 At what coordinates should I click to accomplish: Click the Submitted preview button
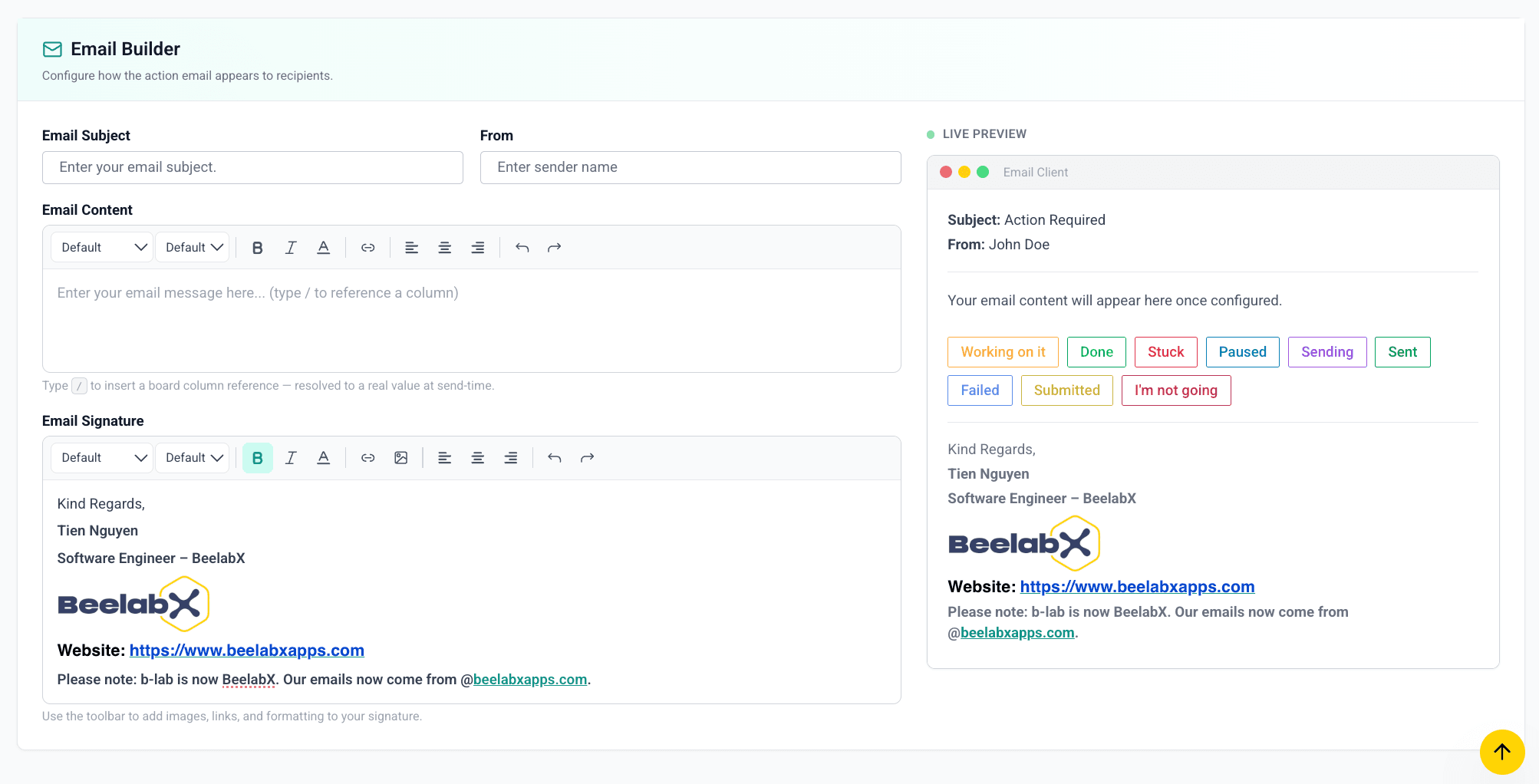(x=1066, y=390)
